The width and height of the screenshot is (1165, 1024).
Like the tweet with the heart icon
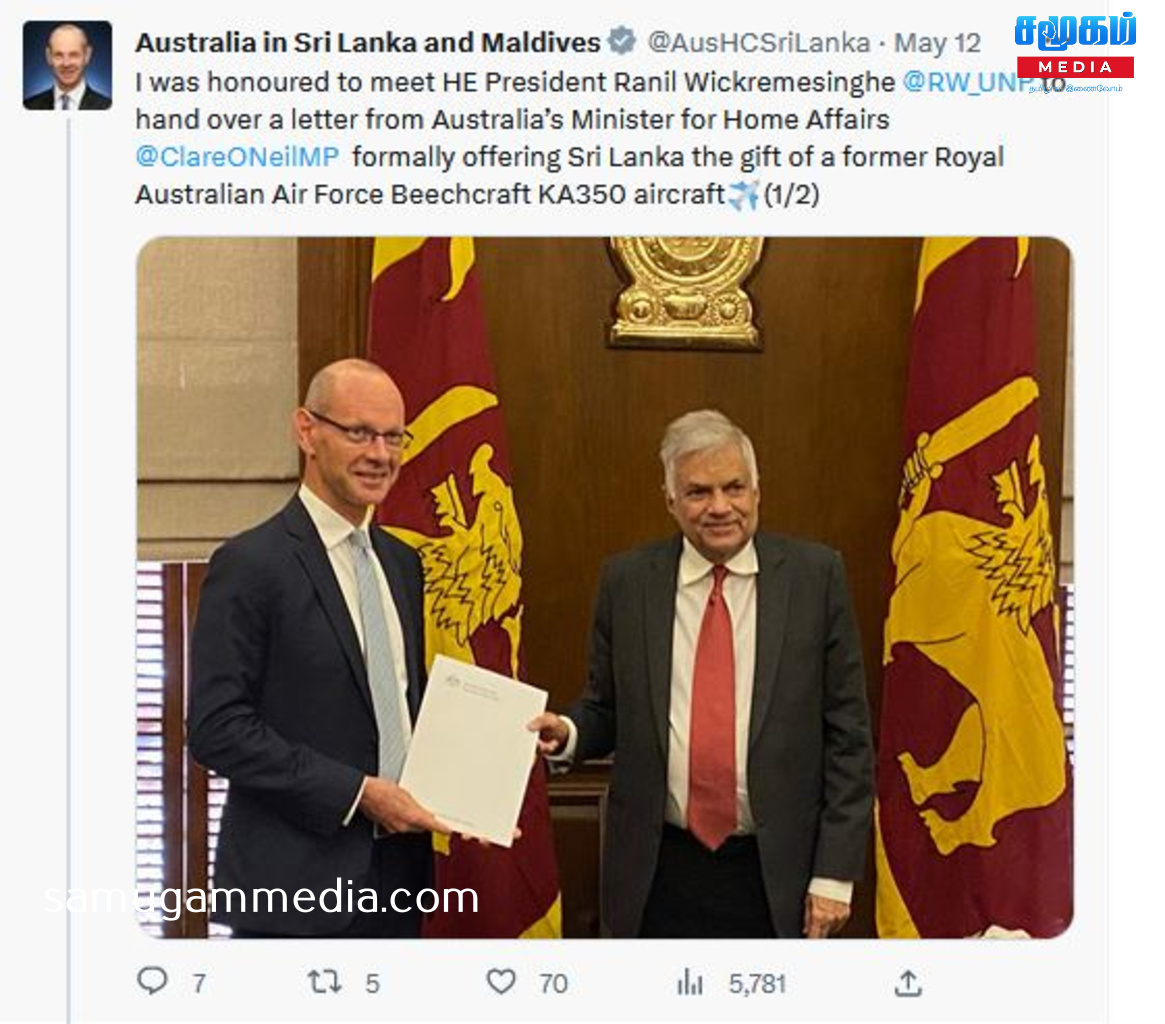tap(501, 982)
